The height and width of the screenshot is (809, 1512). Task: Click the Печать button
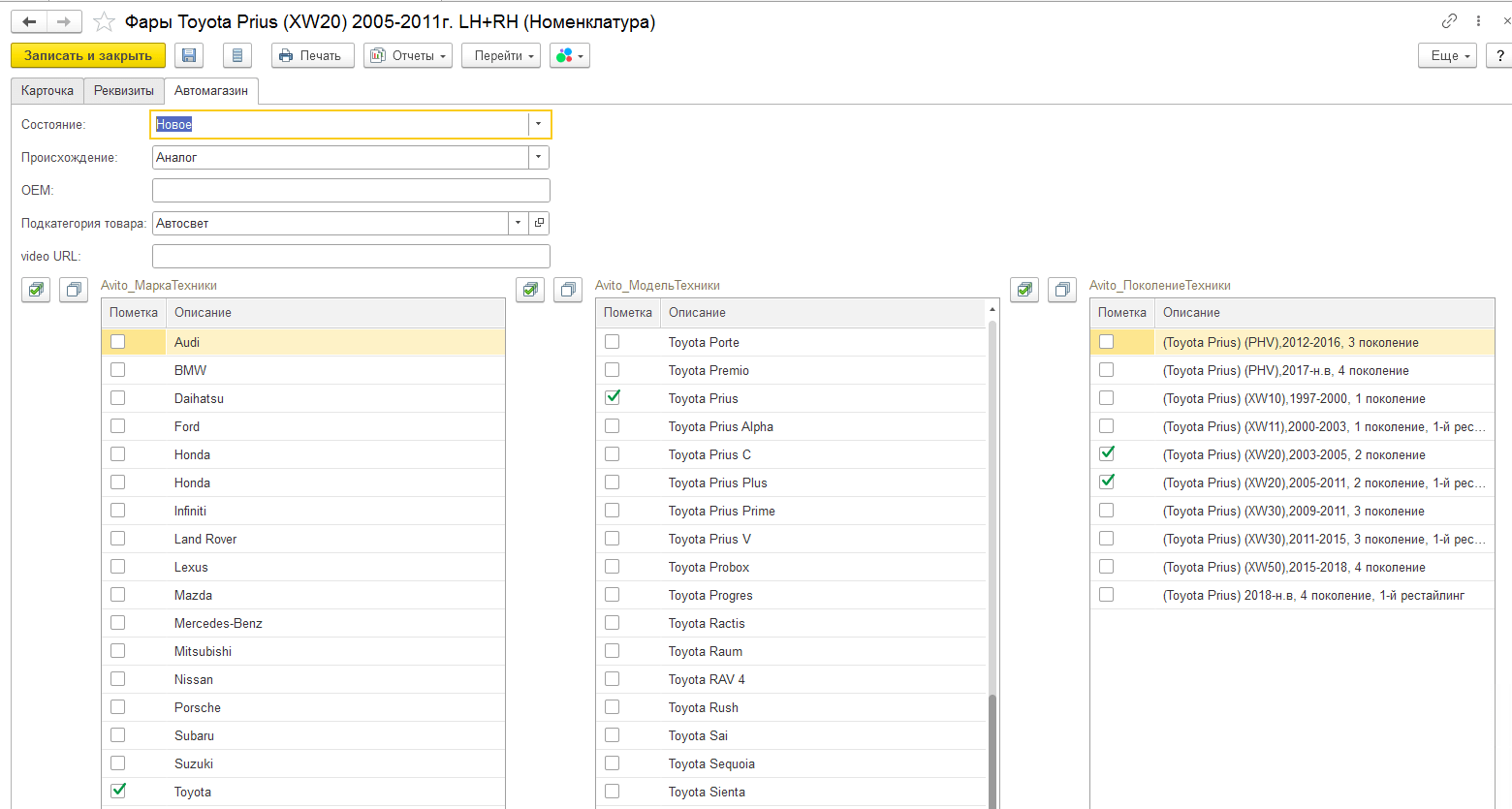pos(312,56)
